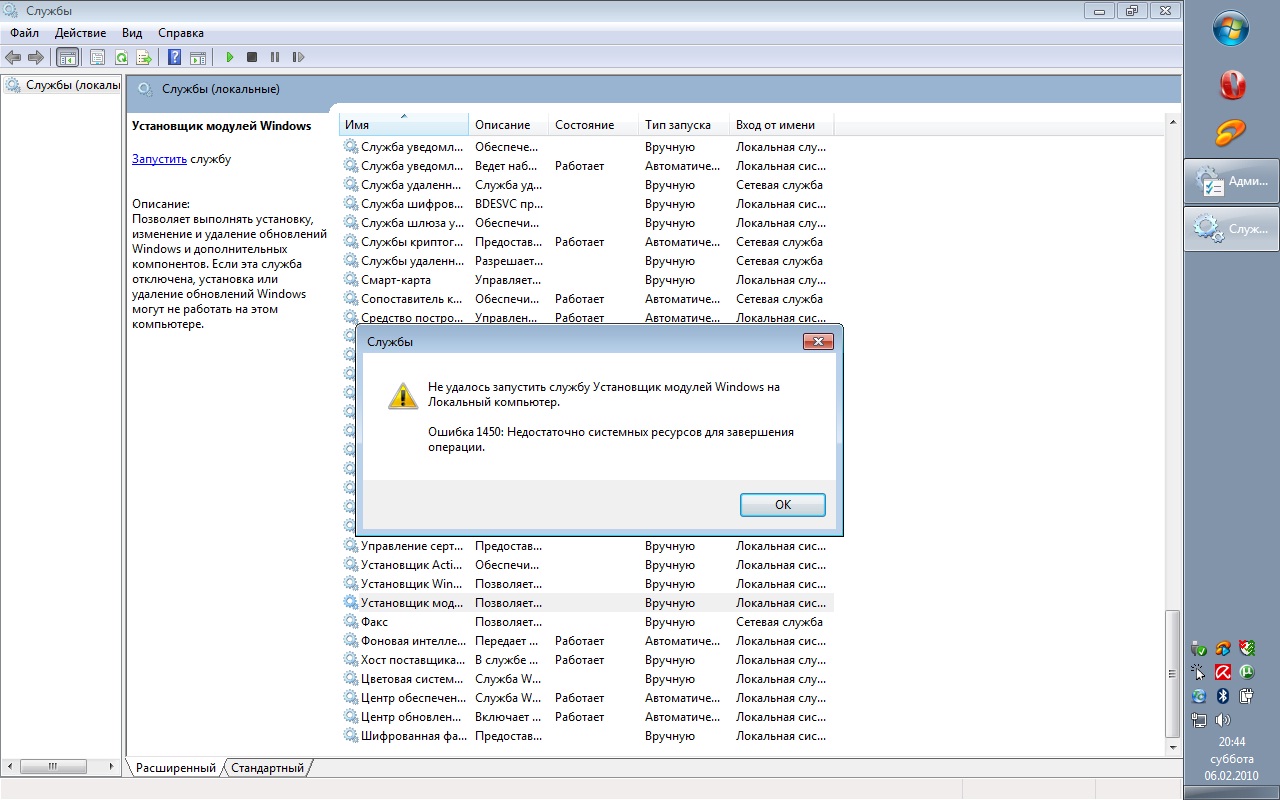Screen dimensions: 1280x800
Task: Click the Windows Media Player tray icon
Action: click(1222, 648)
